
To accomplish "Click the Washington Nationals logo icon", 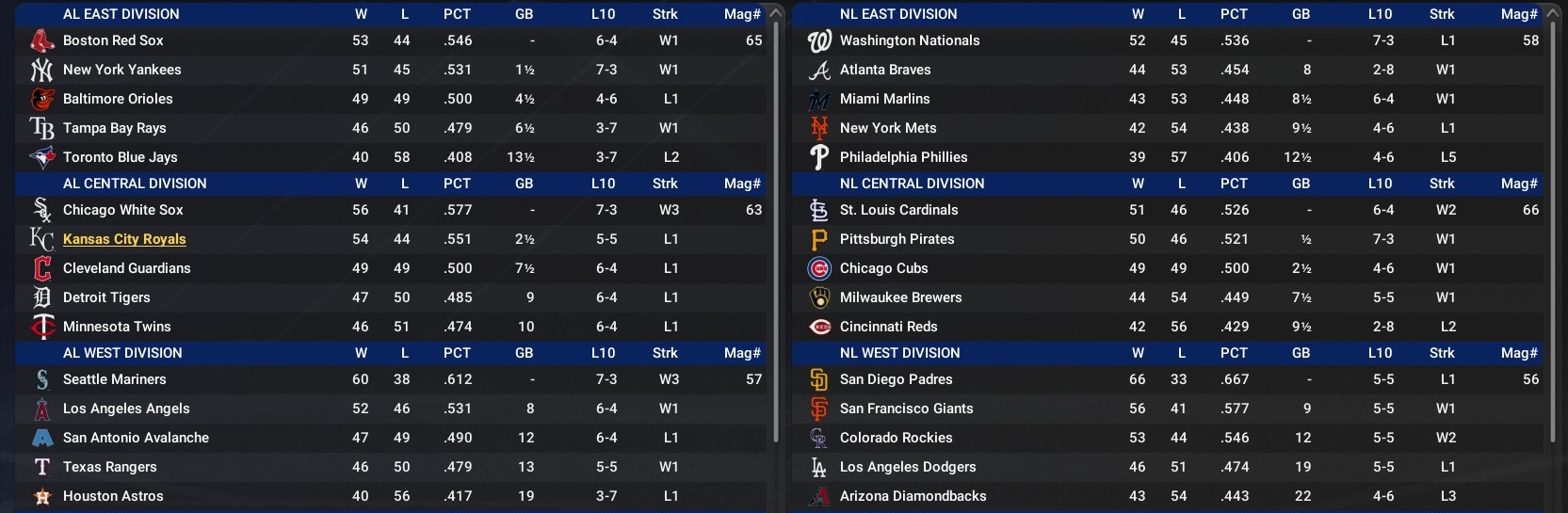I will (819, 40).
